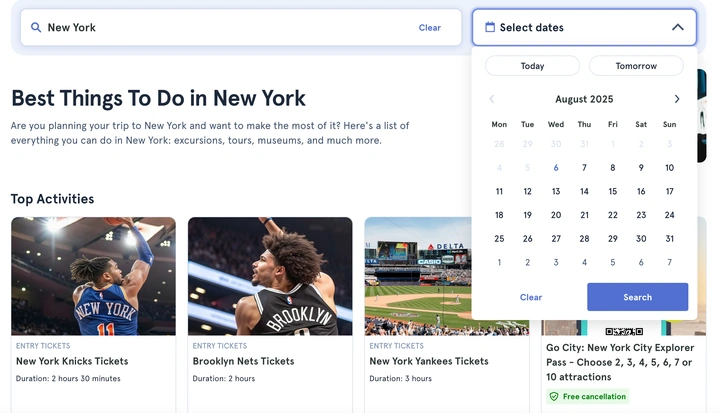The image size is (720, 413).
Task: Pick August 31 on the calendar
Action: coord(669,239)
